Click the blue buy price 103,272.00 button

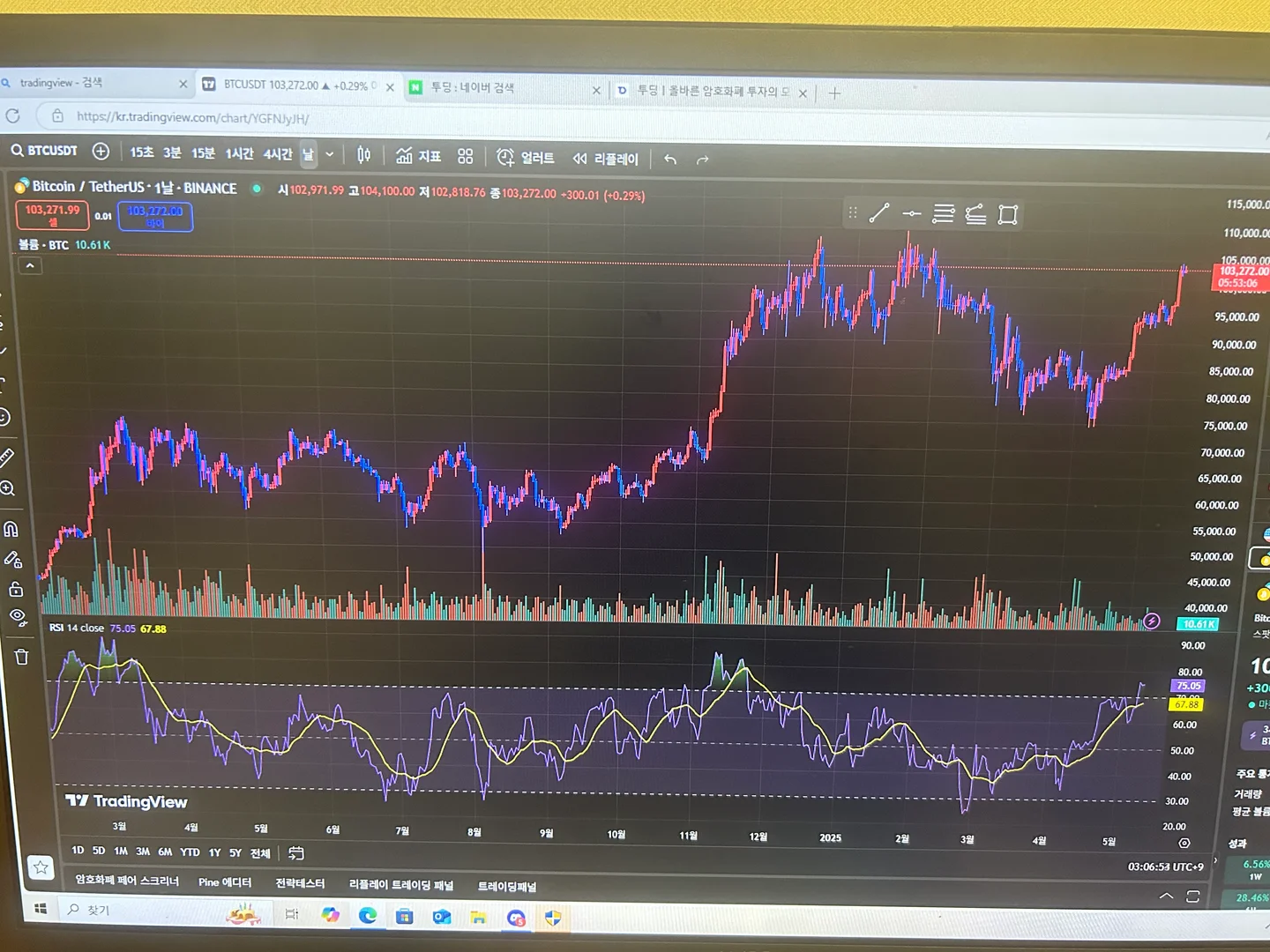click(155, 217)
